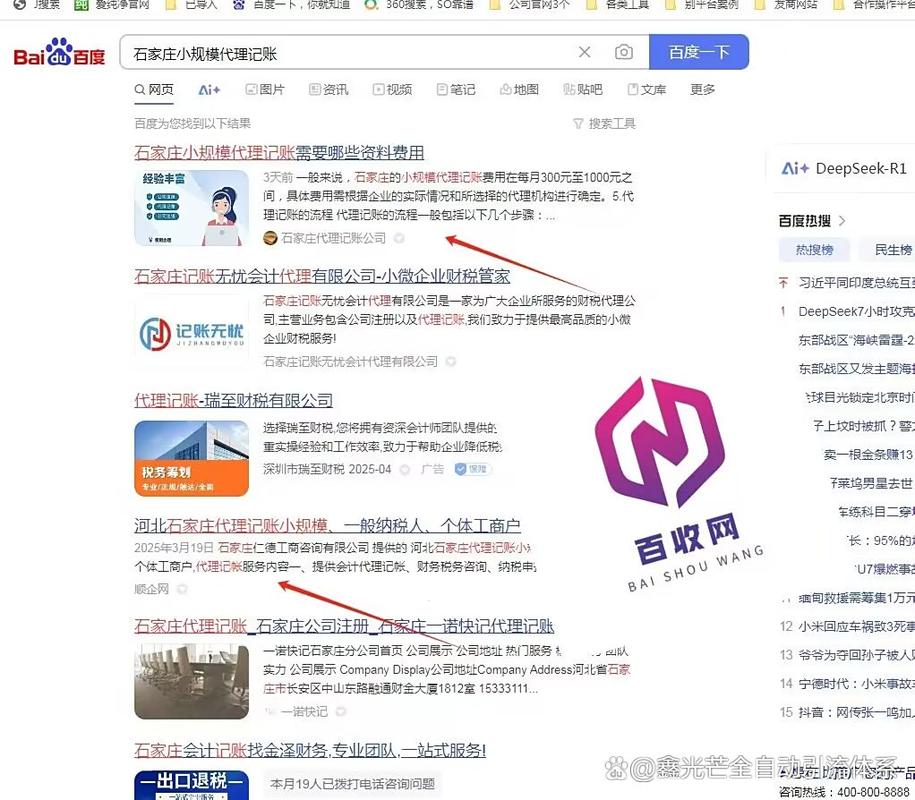Open hot search 东部战区"海峡雷霆
The image size is (915, 800).
856,340
